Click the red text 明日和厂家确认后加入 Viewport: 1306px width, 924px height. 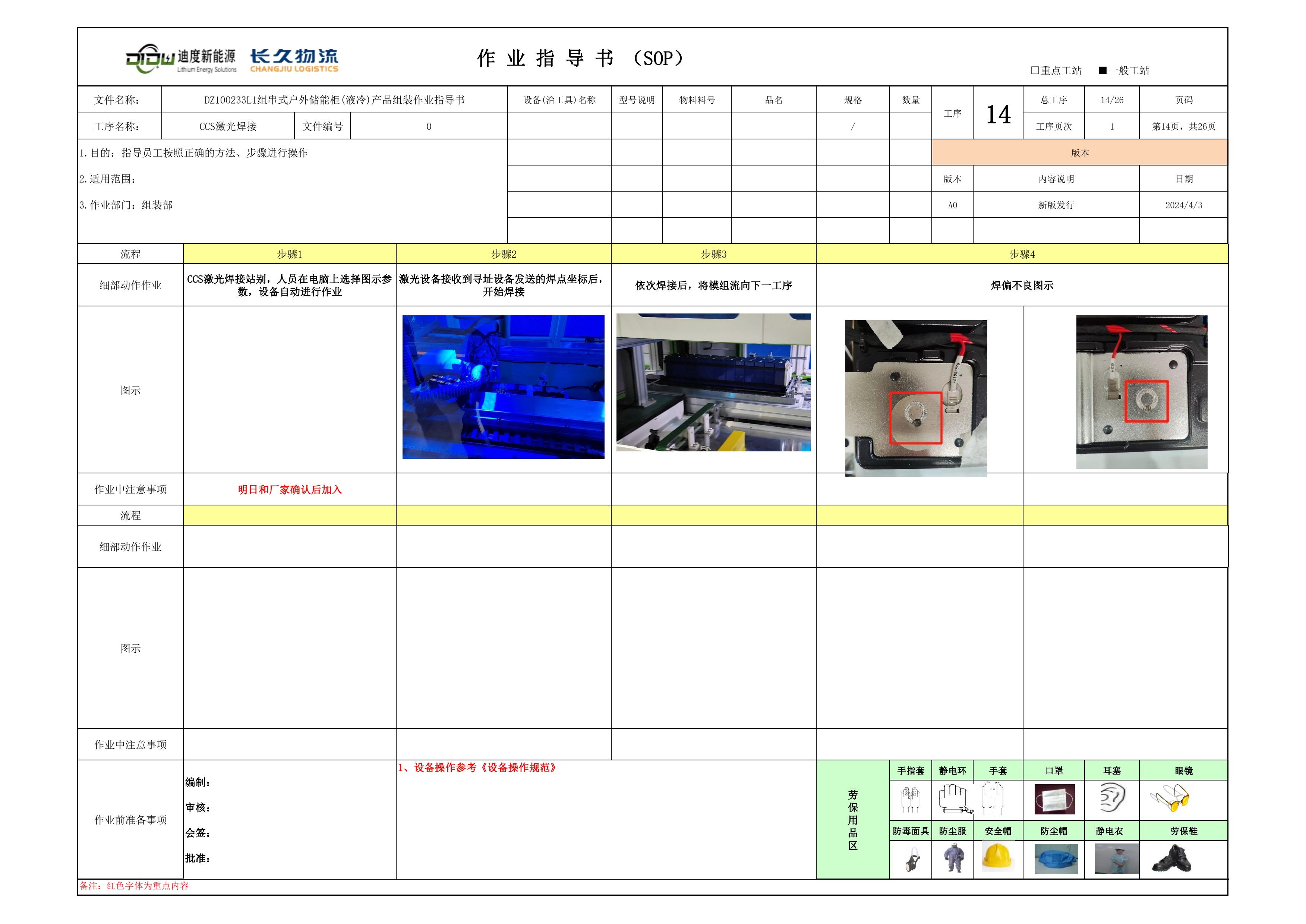pyautogui.click(x=290, y=490)
